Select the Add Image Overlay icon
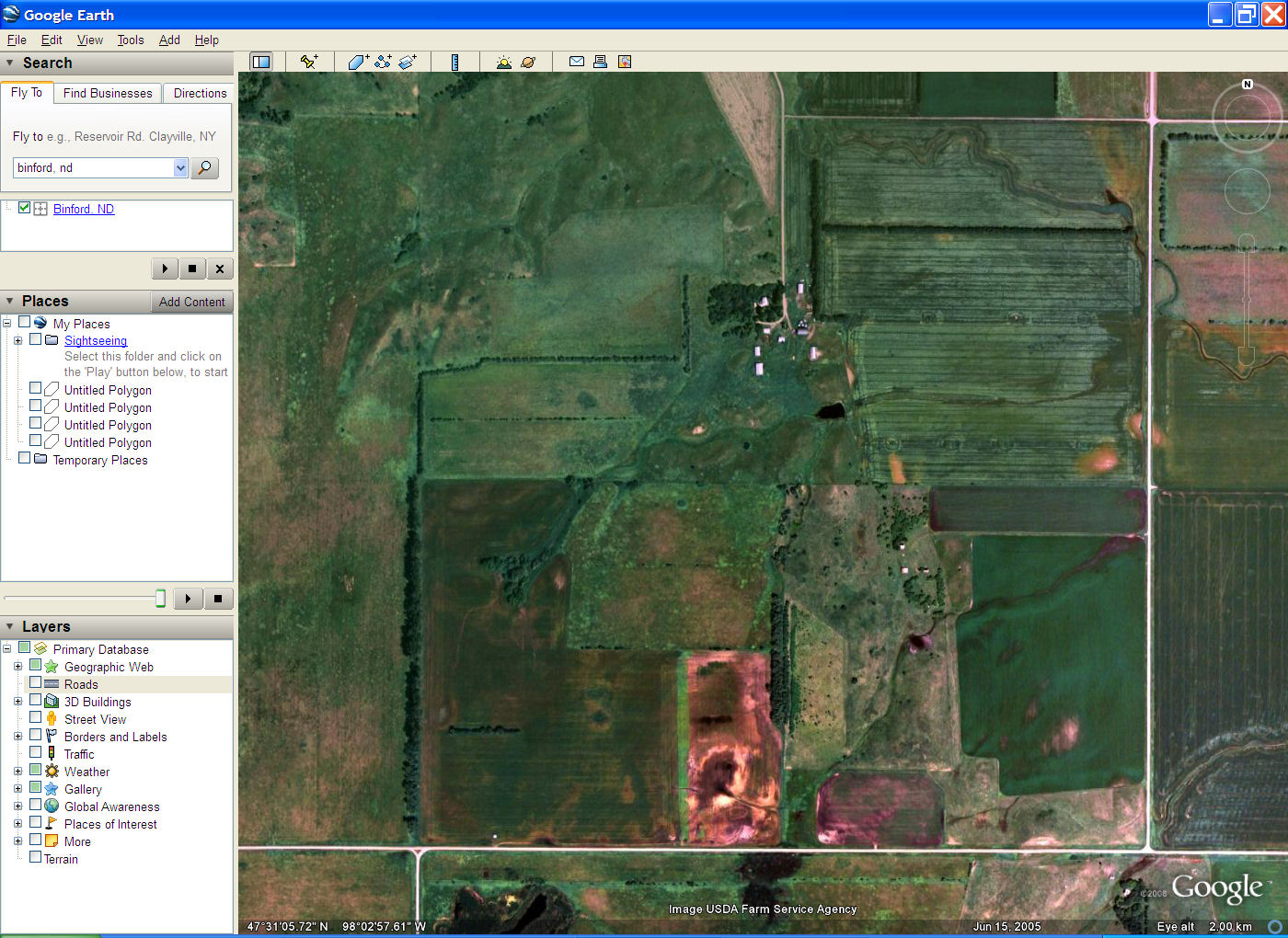Image resolution: width=1288 pixels, height=938 pixels. coord(408,62)
